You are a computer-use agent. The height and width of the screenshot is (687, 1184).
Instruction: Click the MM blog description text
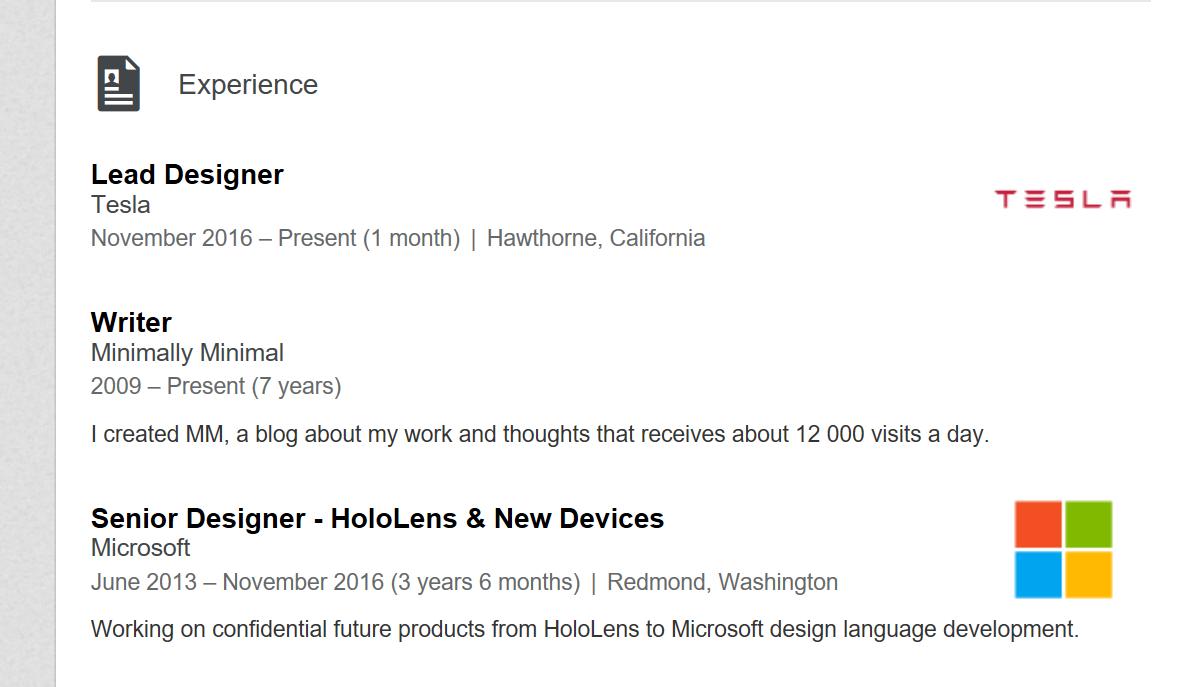(x=539, y=435)
